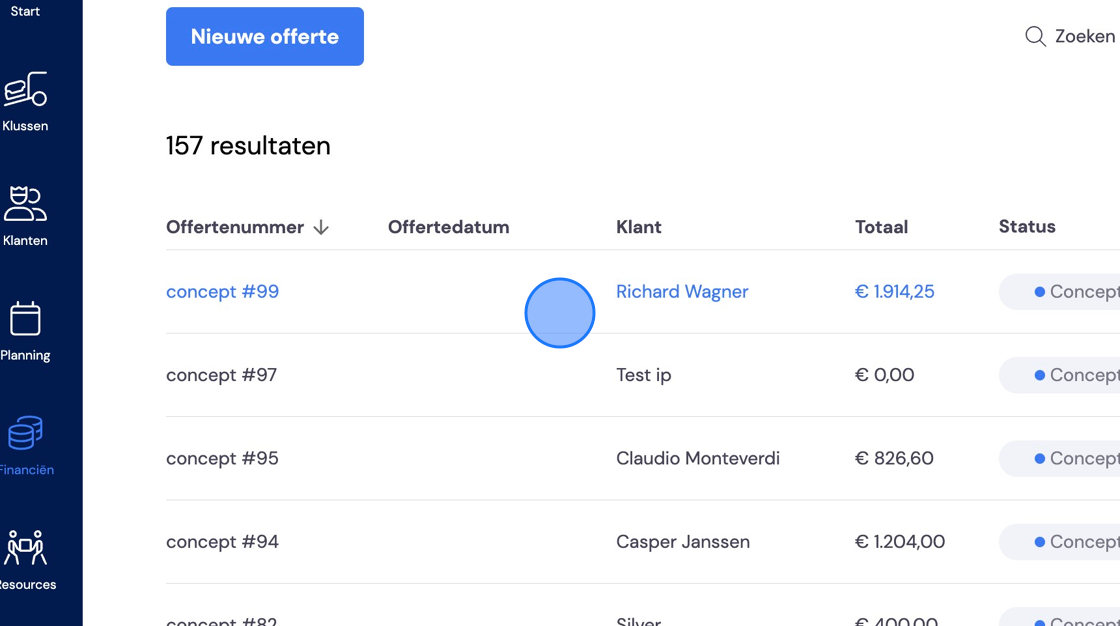The image size is (1120, 626).
Task: Open the Klussen section icon
Action: 25,89
